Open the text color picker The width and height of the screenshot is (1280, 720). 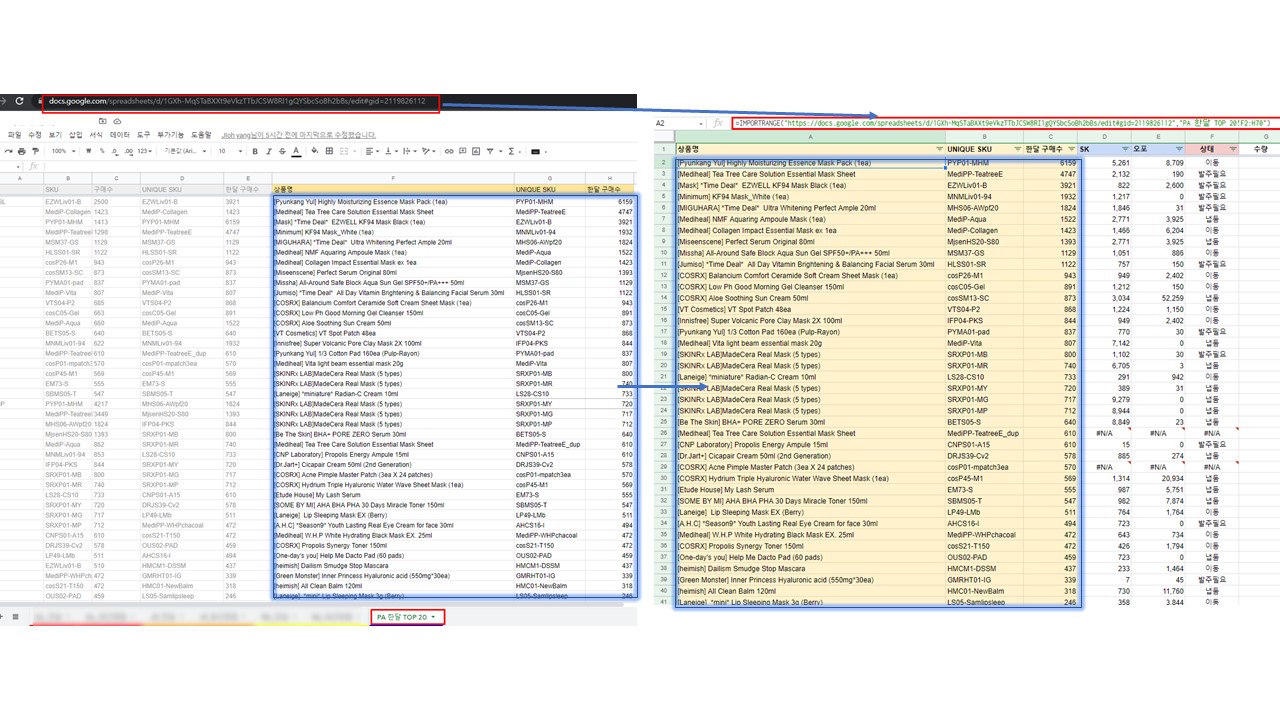(x=296, y=151)
